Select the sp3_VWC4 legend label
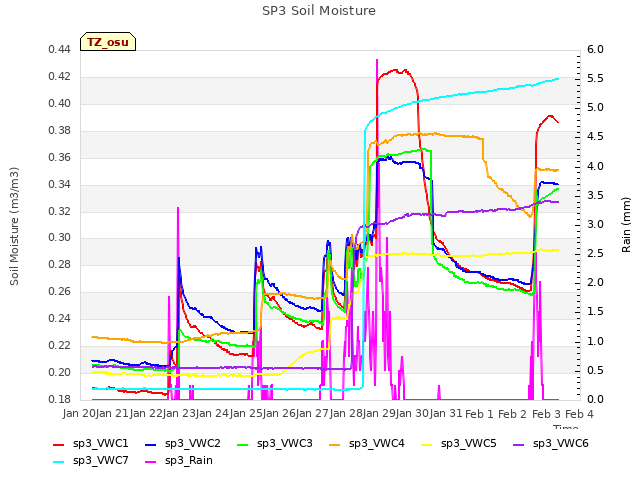The height and width of the screenshot is (480, 640). pos(377,444)
